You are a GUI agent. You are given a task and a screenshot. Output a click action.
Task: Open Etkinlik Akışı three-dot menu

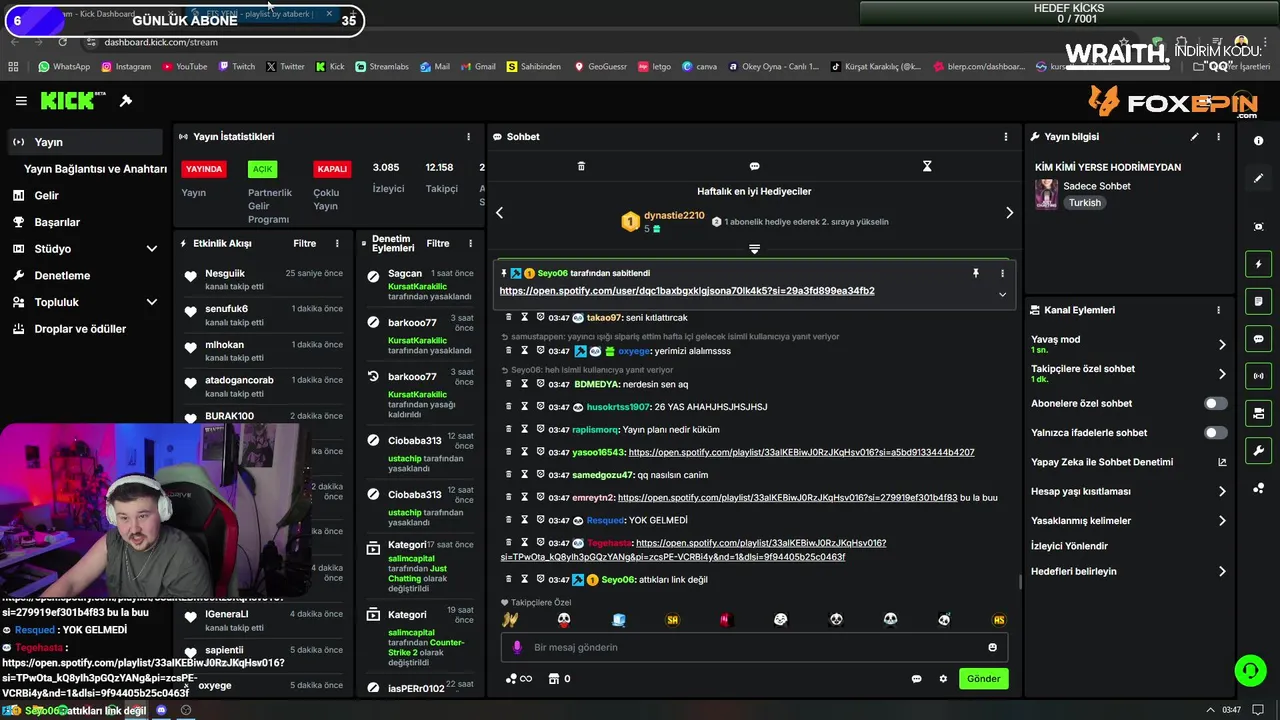[337, 243]
